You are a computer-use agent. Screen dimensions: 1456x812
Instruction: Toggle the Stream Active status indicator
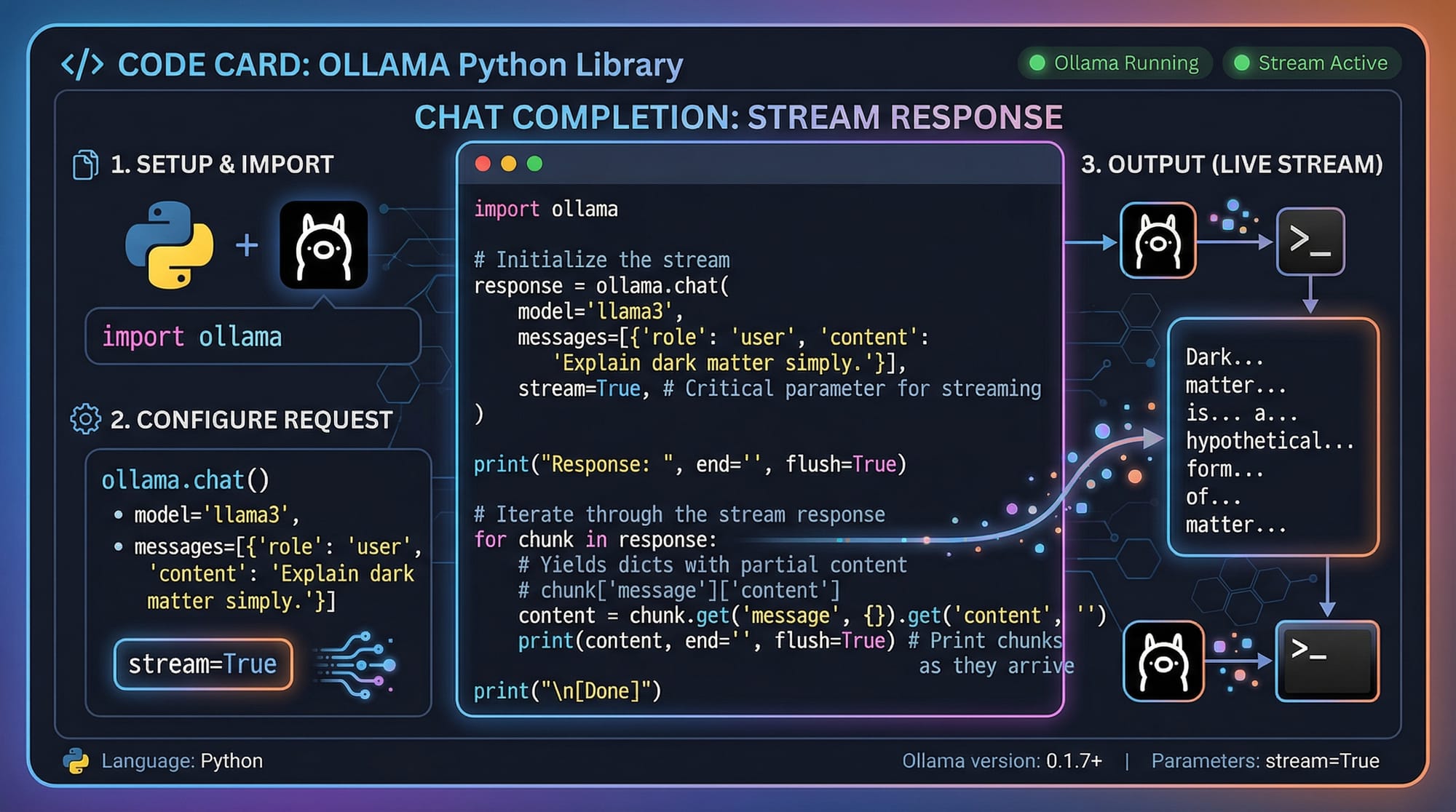[x=1312, y=63]
